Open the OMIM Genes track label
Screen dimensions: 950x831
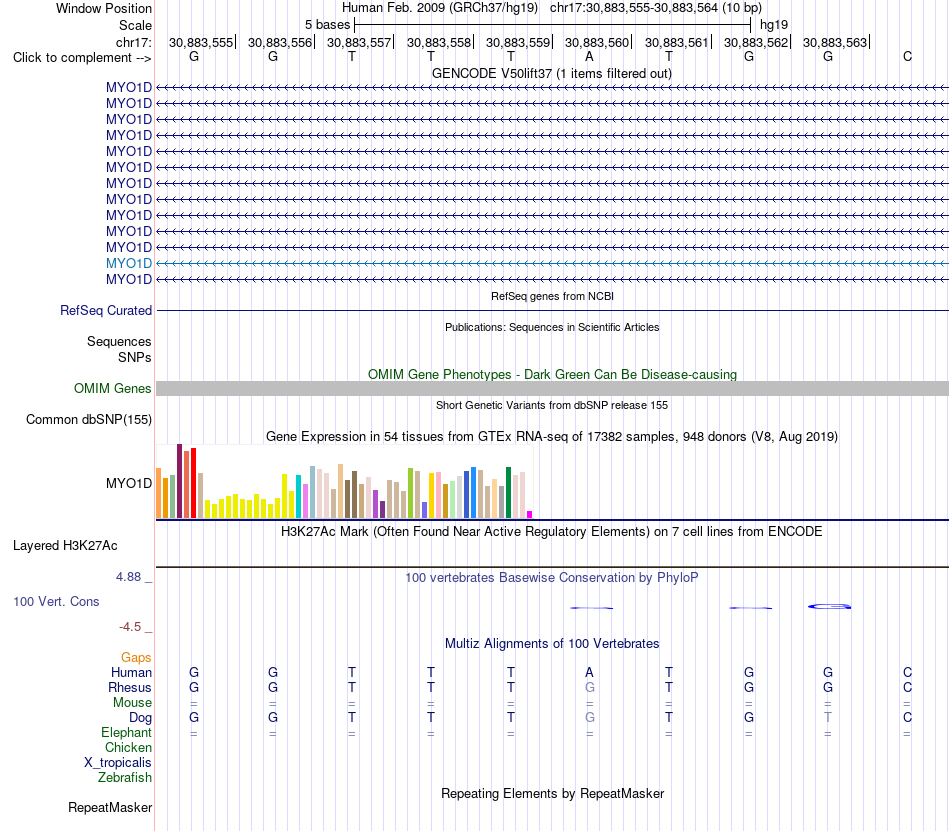[113, 388]
